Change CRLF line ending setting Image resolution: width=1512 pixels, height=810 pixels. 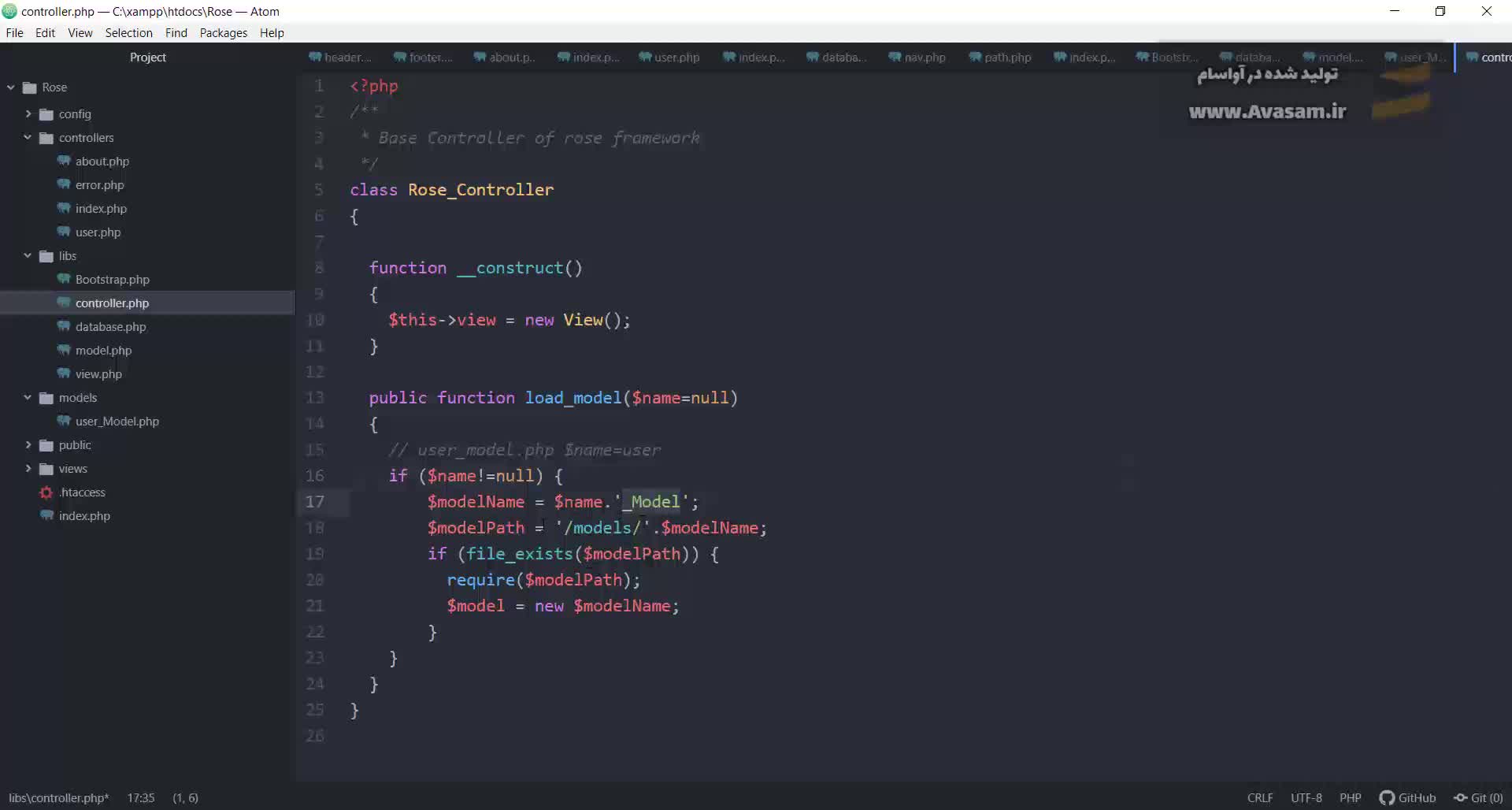pyautogui.click(x=1259, y=797)
